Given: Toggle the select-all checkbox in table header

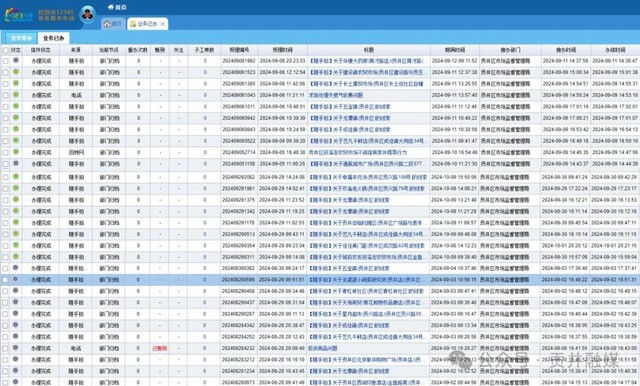Looking at the screenshot, I should coord(5,50).
